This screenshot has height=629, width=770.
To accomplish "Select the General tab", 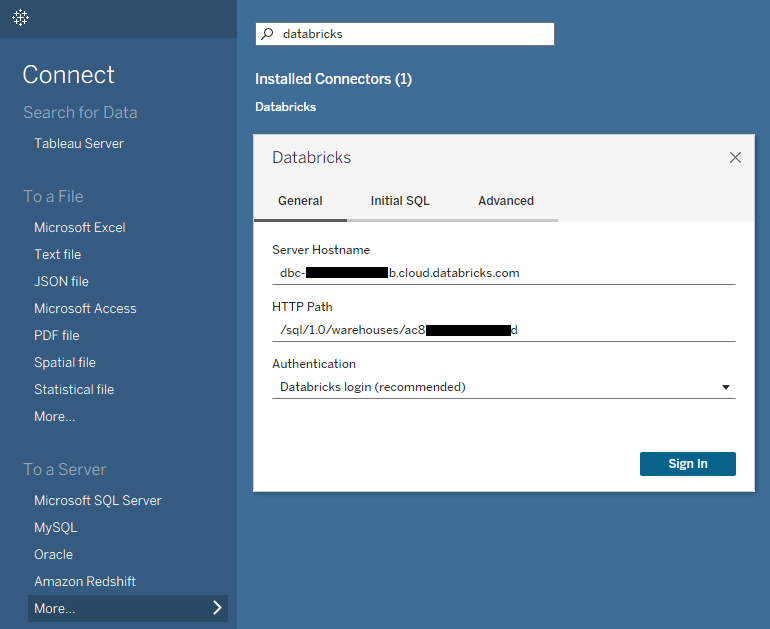I will pos(300,201).
